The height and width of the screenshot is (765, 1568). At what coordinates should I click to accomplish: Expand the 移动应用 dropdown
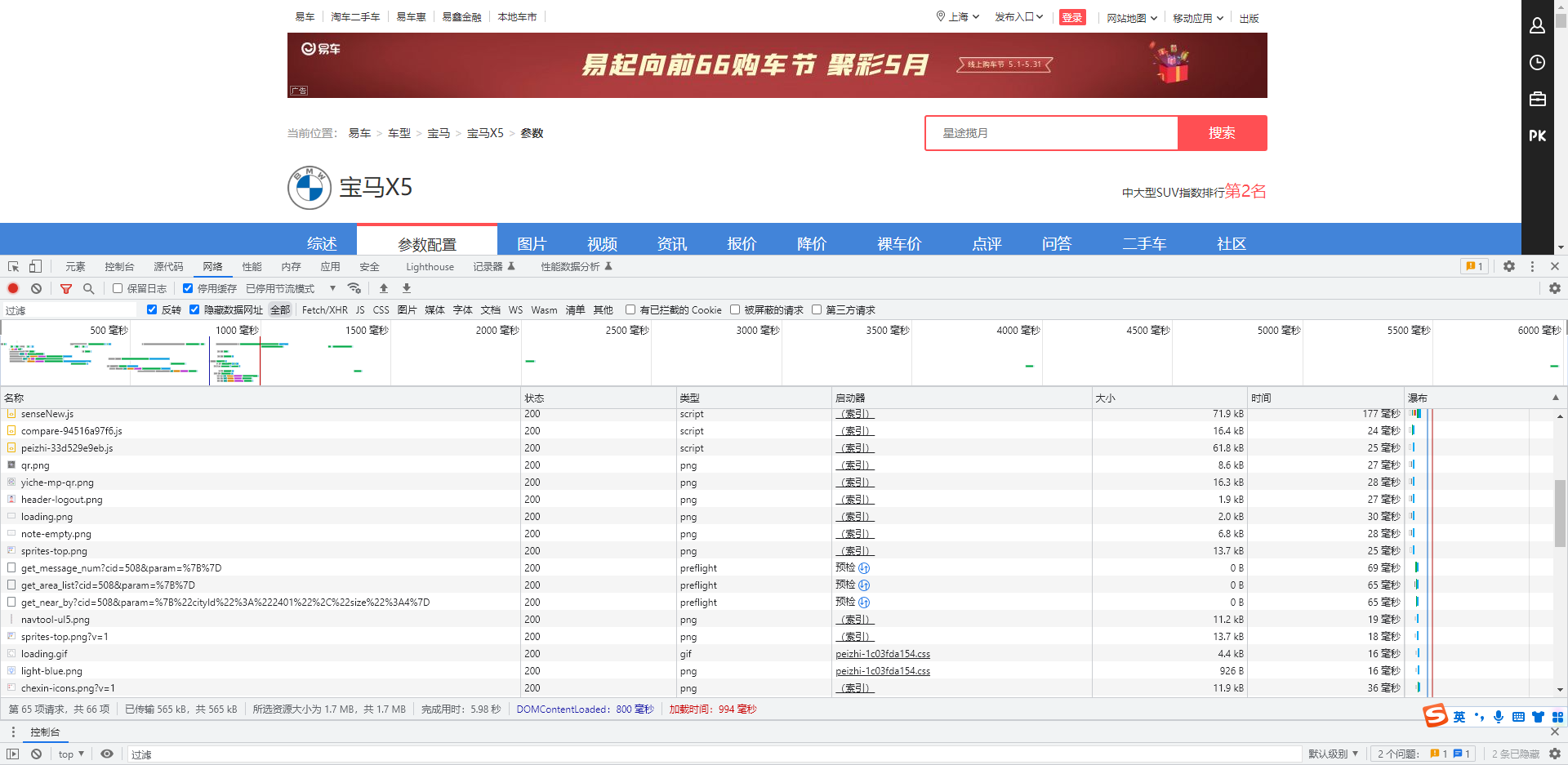1198,18
